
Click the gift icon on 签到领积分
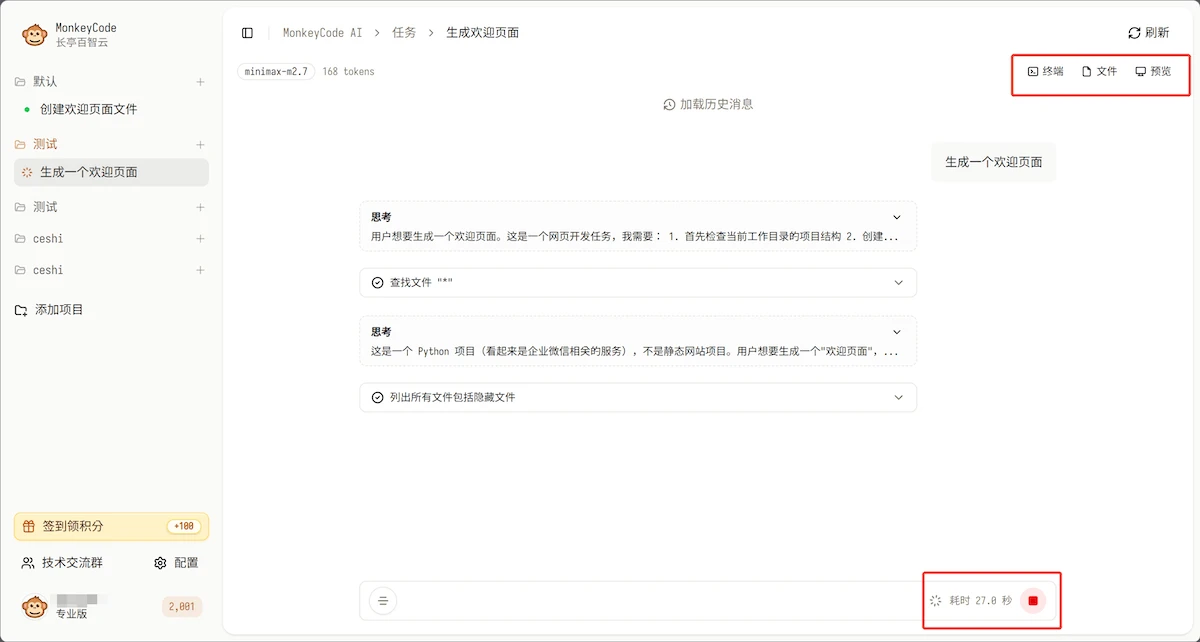[31, 526]
